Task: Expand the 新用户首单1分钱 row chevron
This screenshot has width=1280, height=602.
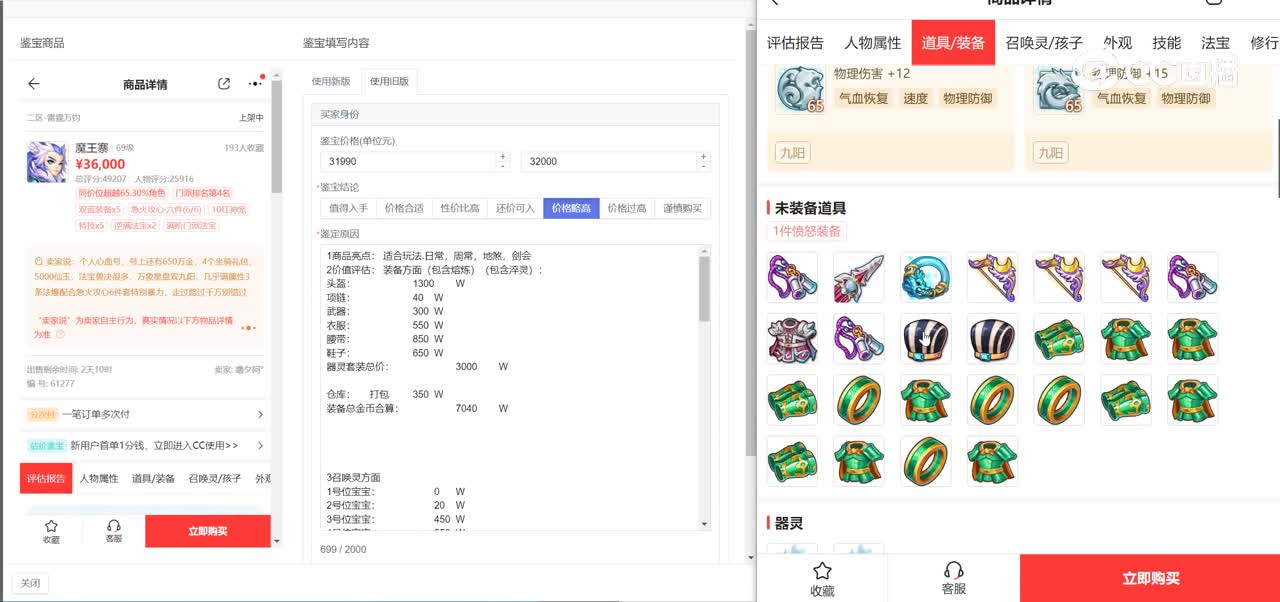Action: [x=261, y=445]
